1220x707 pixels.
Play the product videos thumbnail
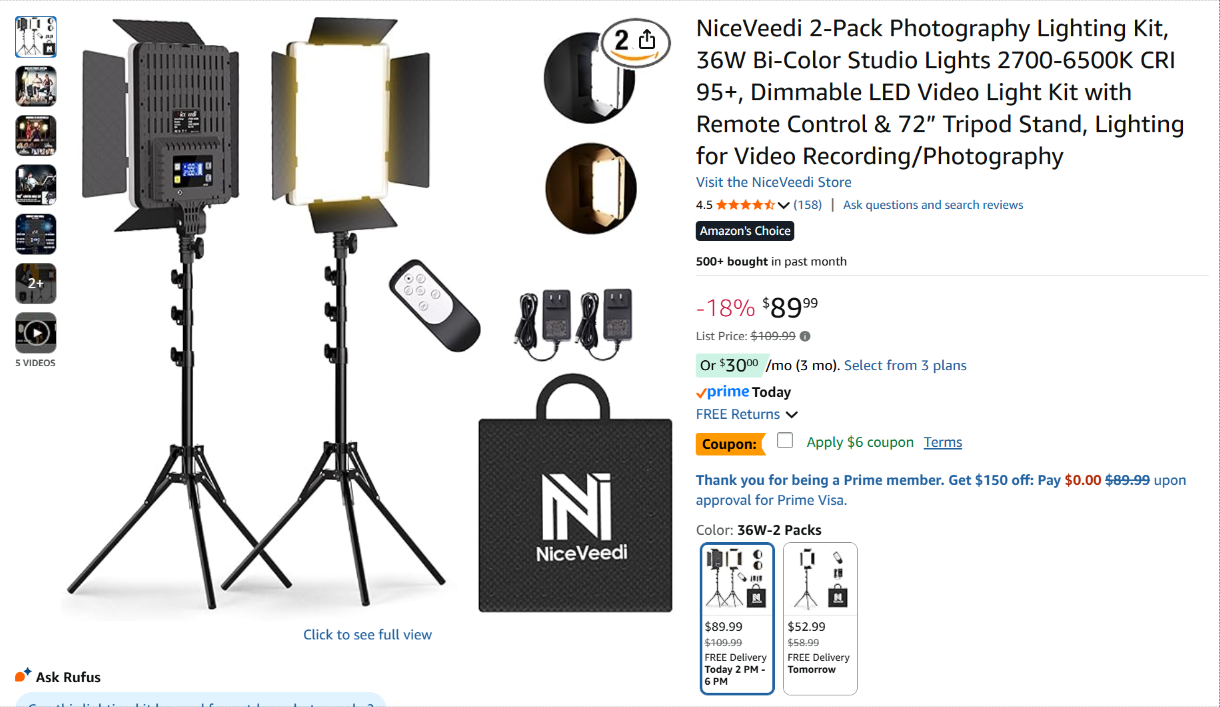click(x=36, y=332)
